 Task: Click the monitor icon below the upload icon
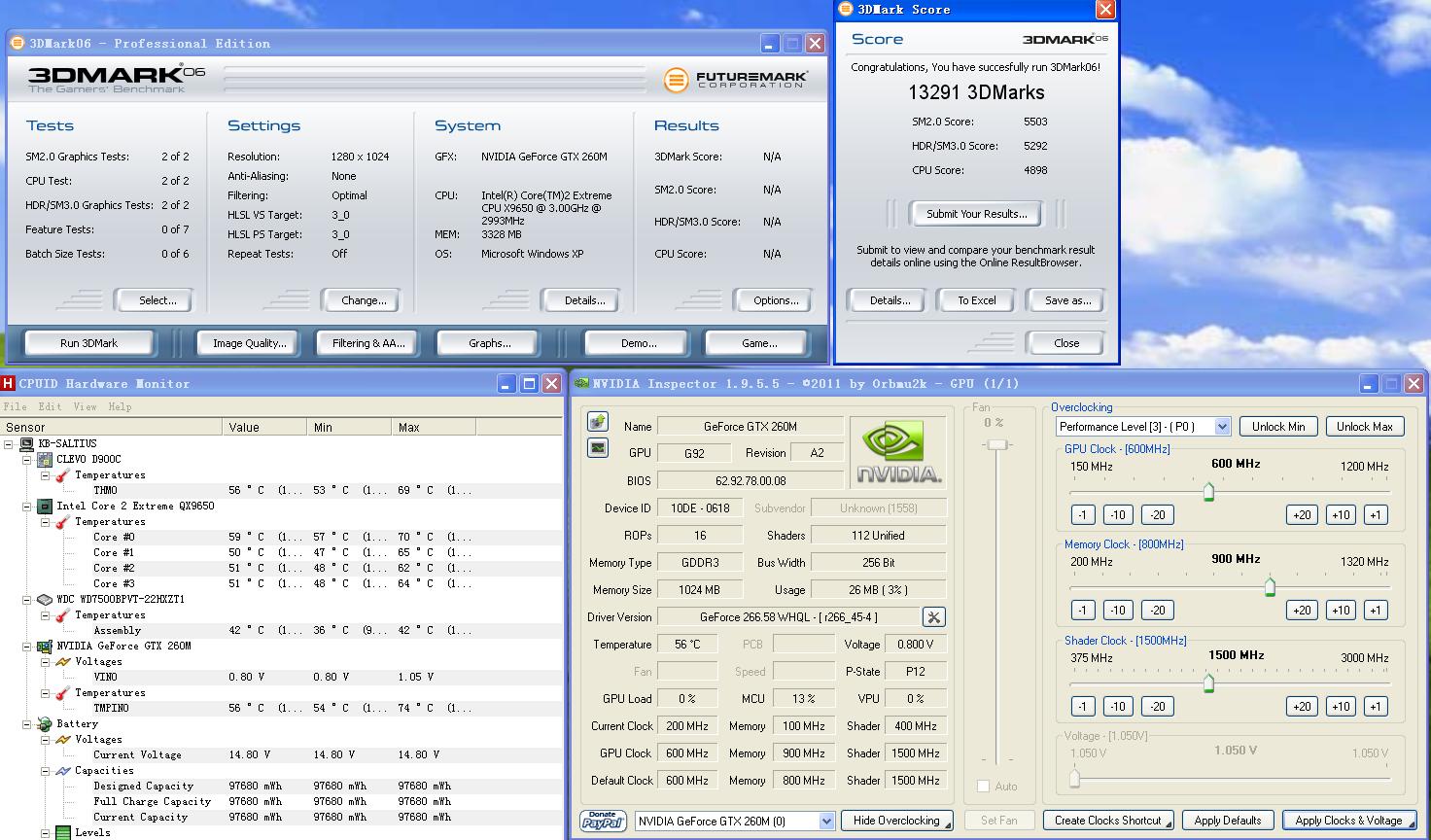pos(598,447)
